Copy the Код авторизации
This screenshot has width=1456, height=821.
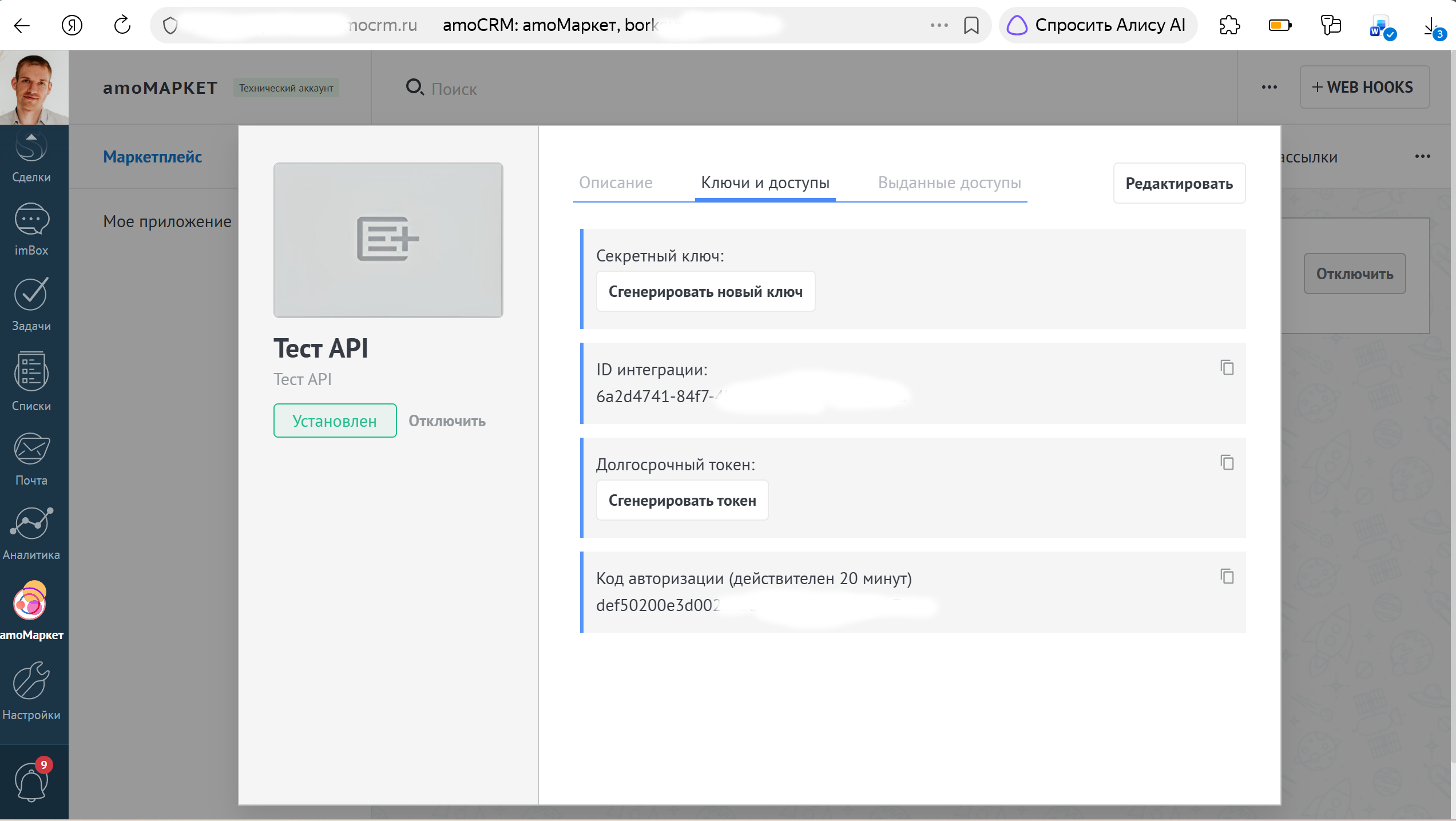tap(1227, 576)
